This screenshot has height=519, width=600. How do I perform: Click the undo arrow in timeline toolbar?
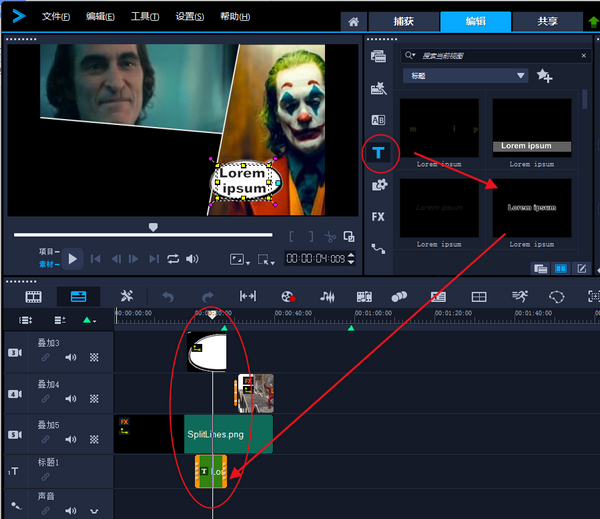coord(168,296)
